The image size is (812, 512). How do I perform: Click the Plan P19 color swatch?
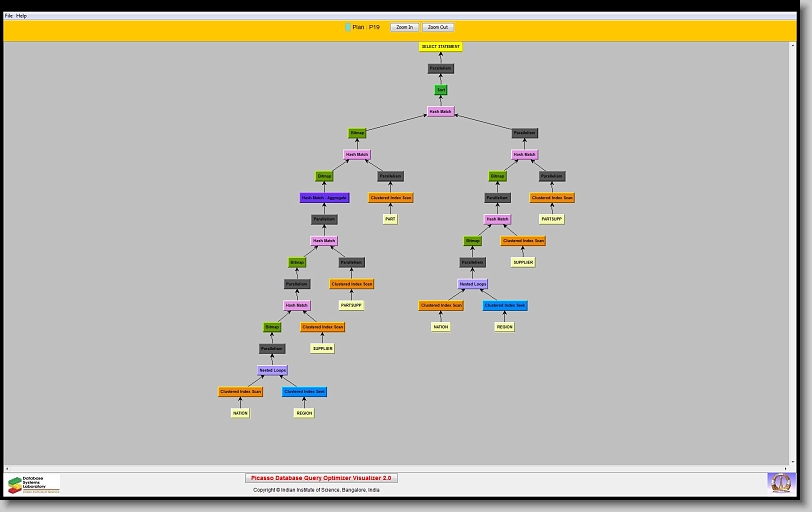click(348, 27)
